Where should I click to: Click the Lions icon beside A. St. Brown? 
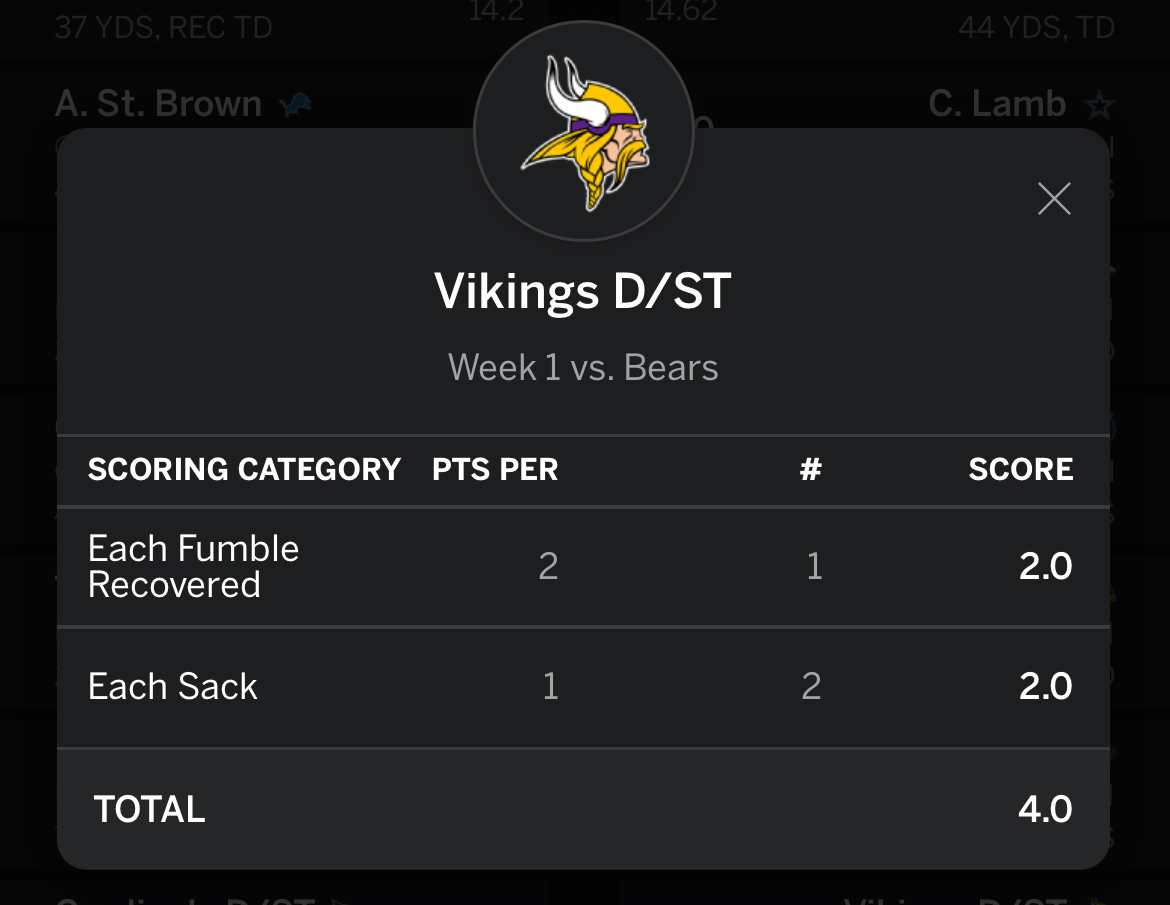295,104
